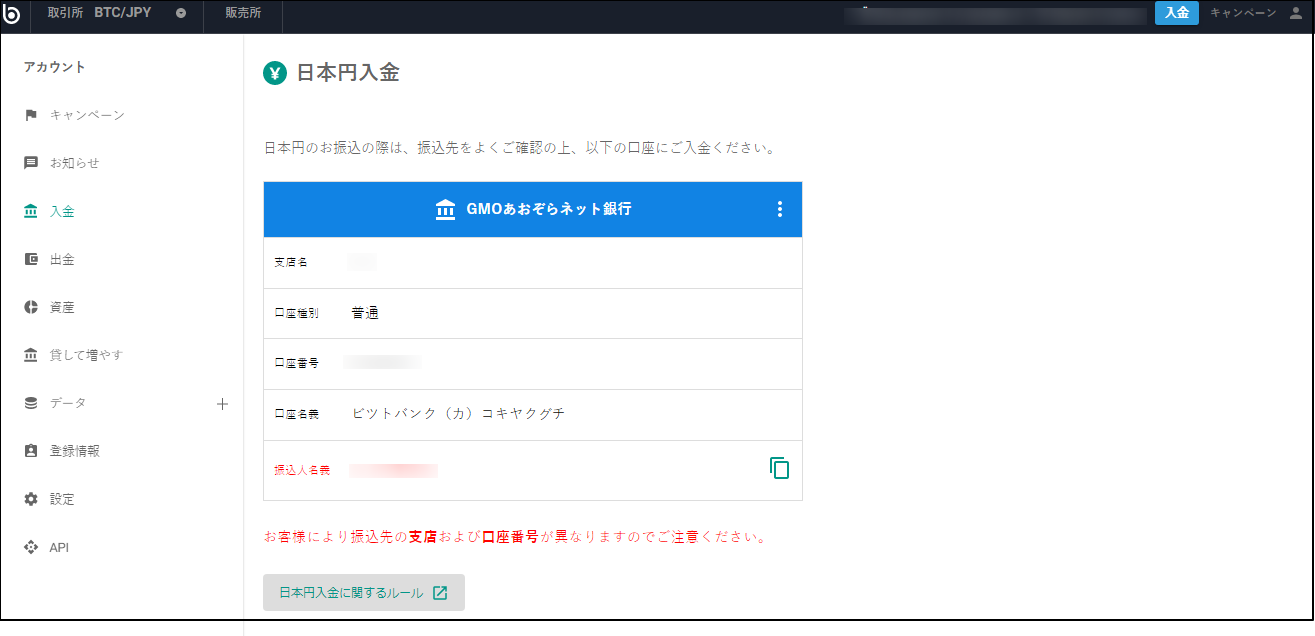The width and height of the screenshot is (1315, 636).
Task: Expand データ using the plus sign
Action: click(x=222, y=403)
